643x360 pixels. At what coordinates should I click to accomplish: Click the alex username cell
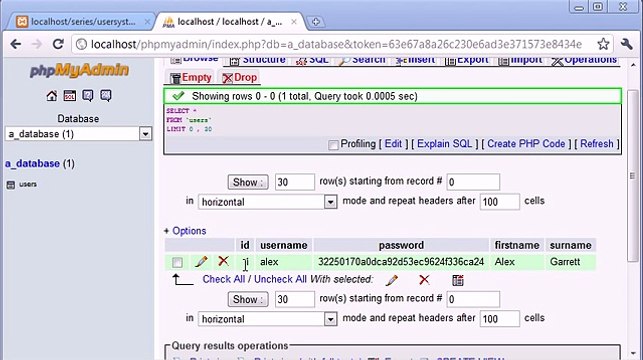pyautogui.click(x=284, y=262)
